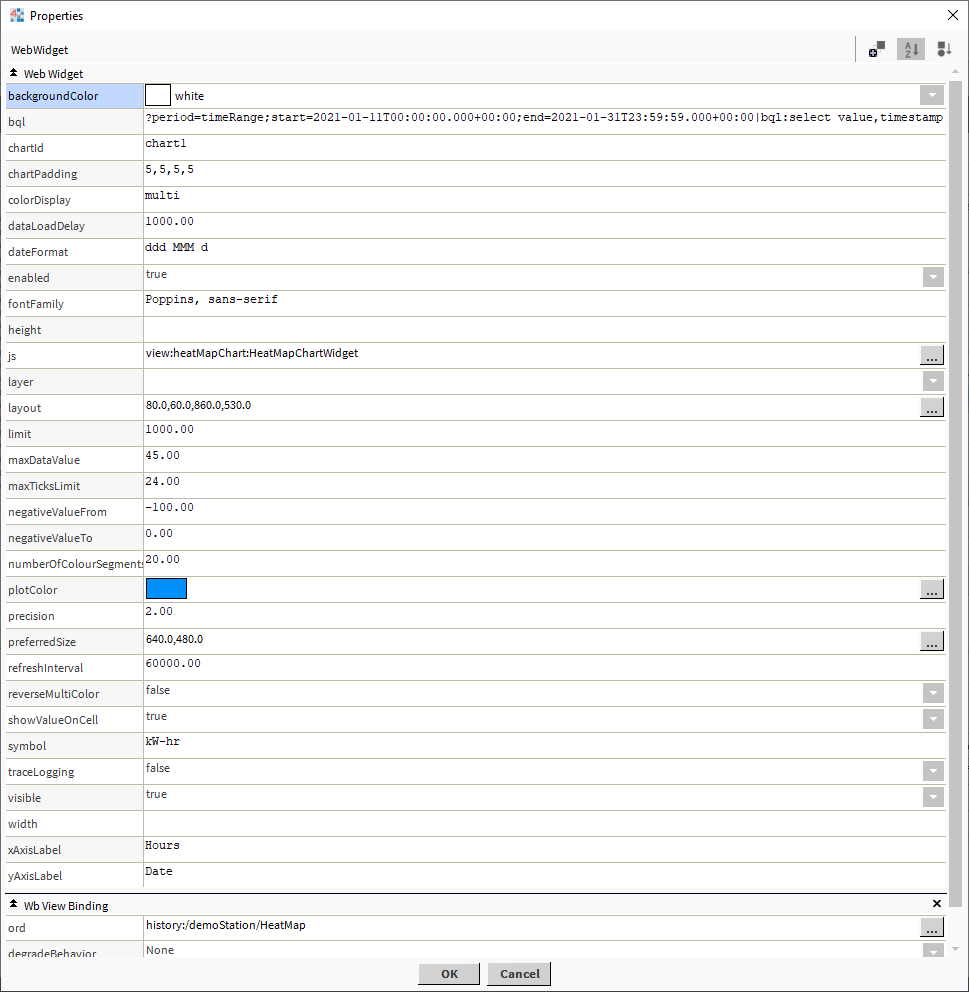Click the sort-by-kind icon in the toolbar

tap(944, 49)
